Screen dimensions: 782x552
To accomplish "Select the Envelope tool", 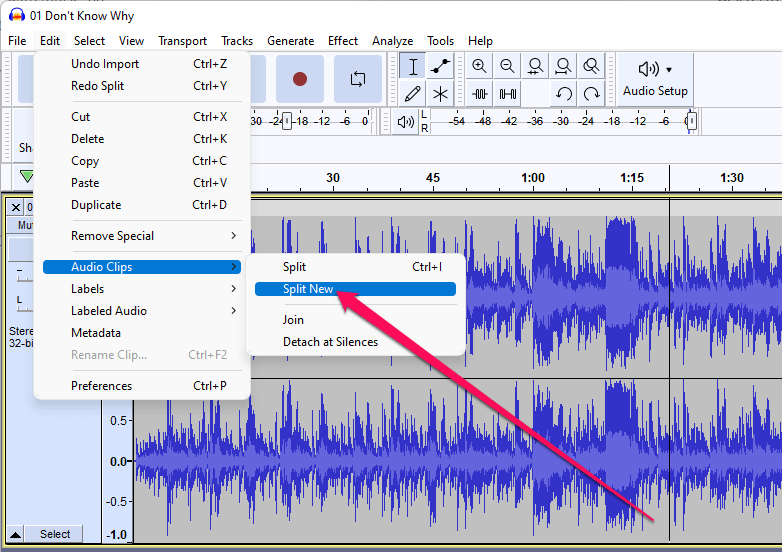I will coord(440,66).
